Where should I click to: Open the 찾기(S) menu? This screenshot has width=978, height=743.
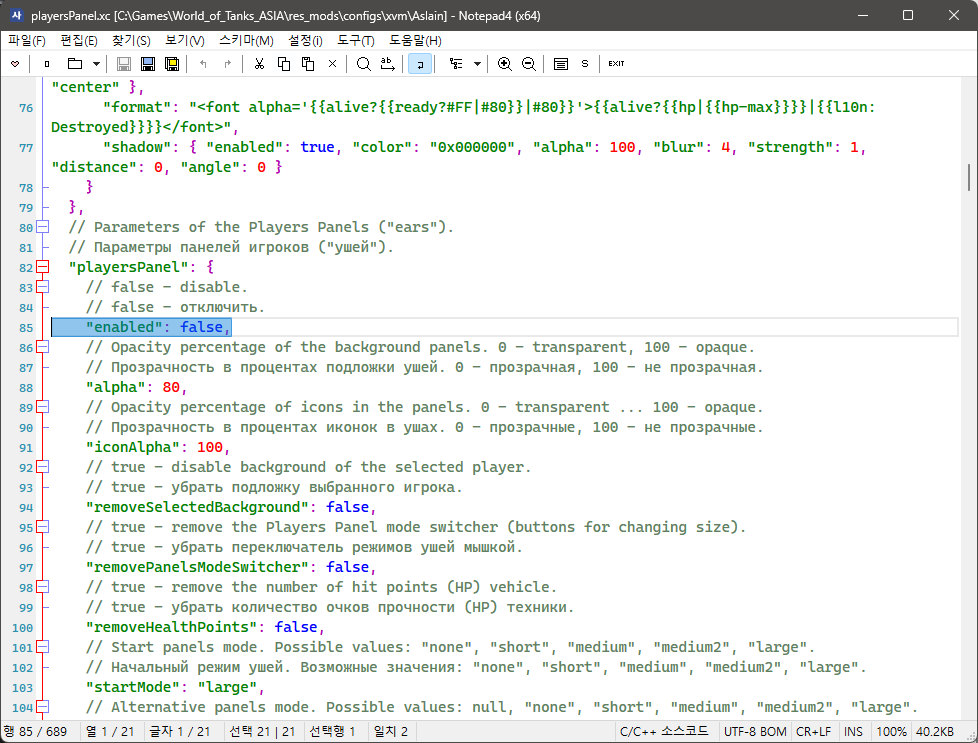point(131,41)
